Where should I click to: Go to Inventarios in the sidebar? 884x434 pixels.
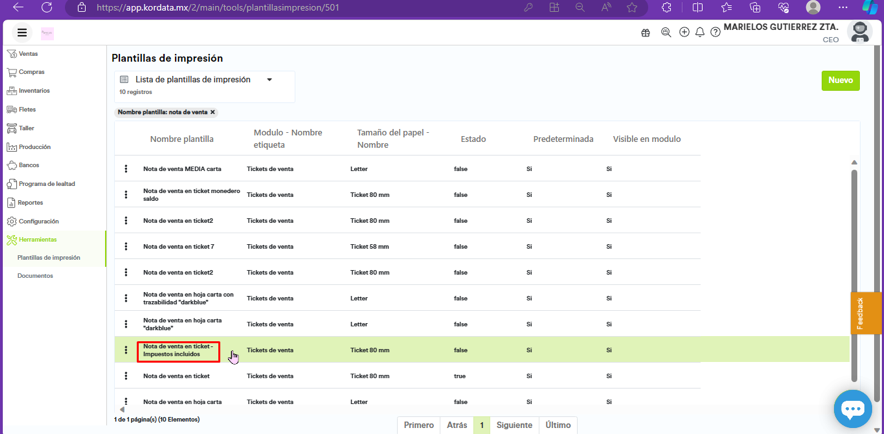(34, 91)
